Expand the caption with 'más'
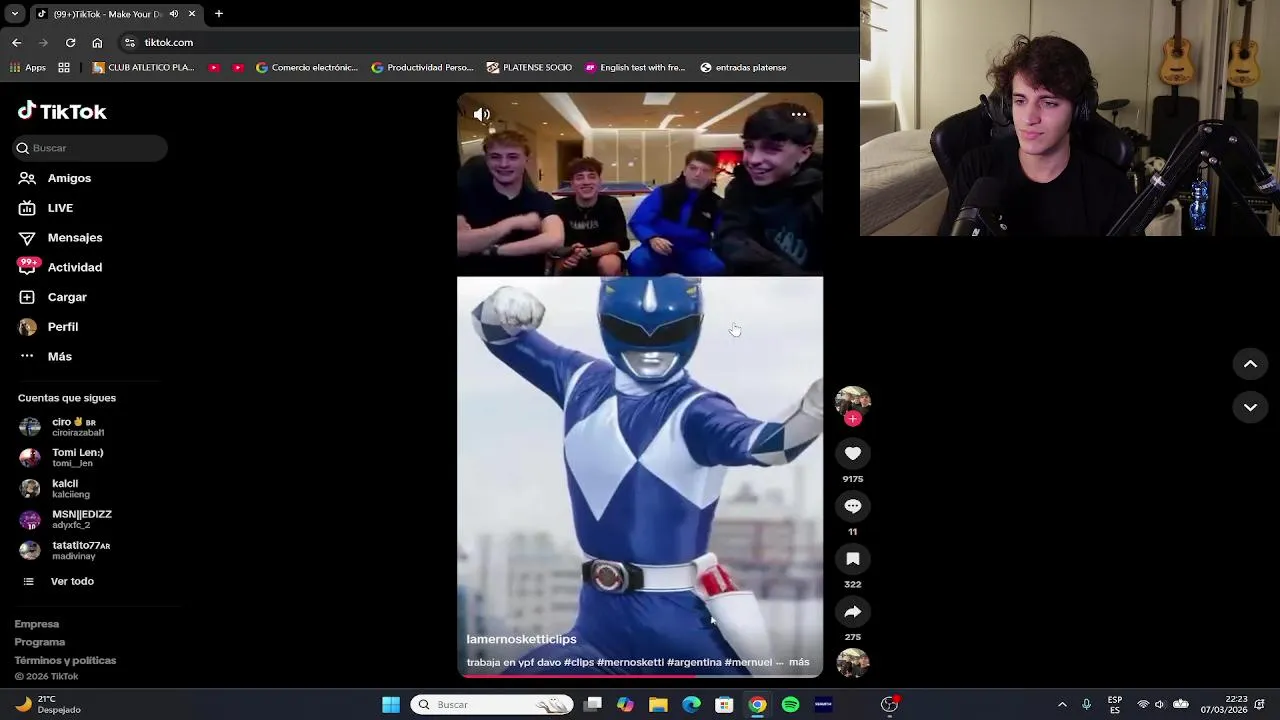 click(799, 662)
